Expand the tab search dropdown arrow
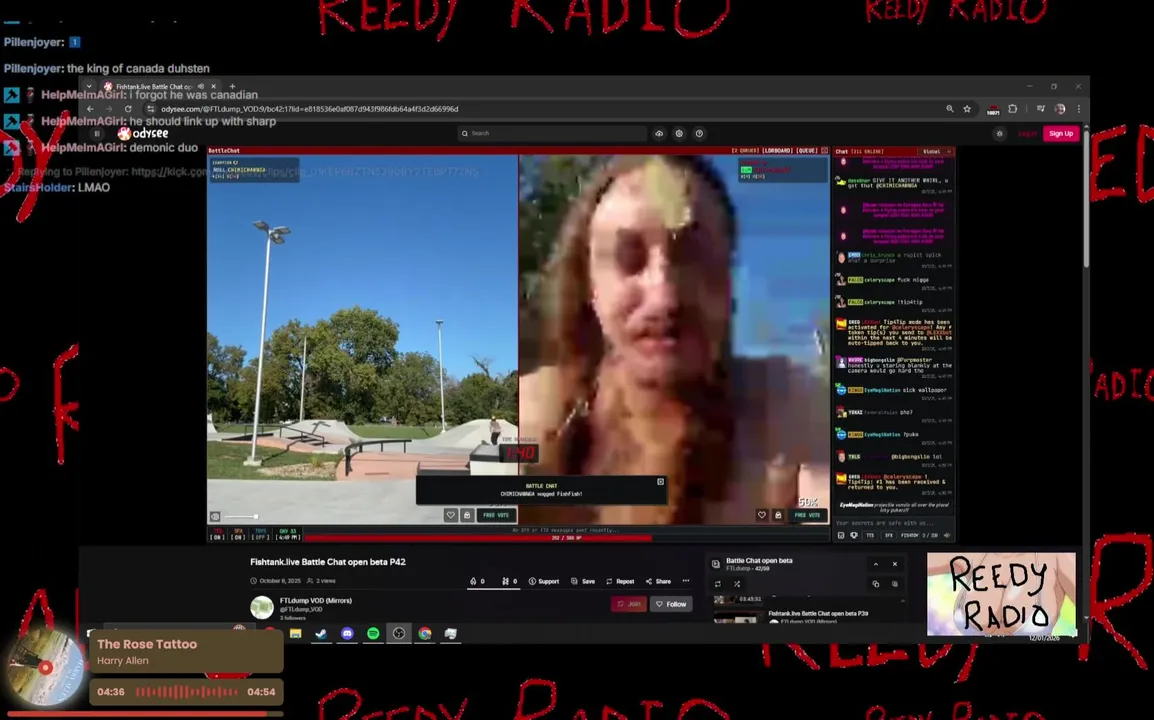 point(89,86)
